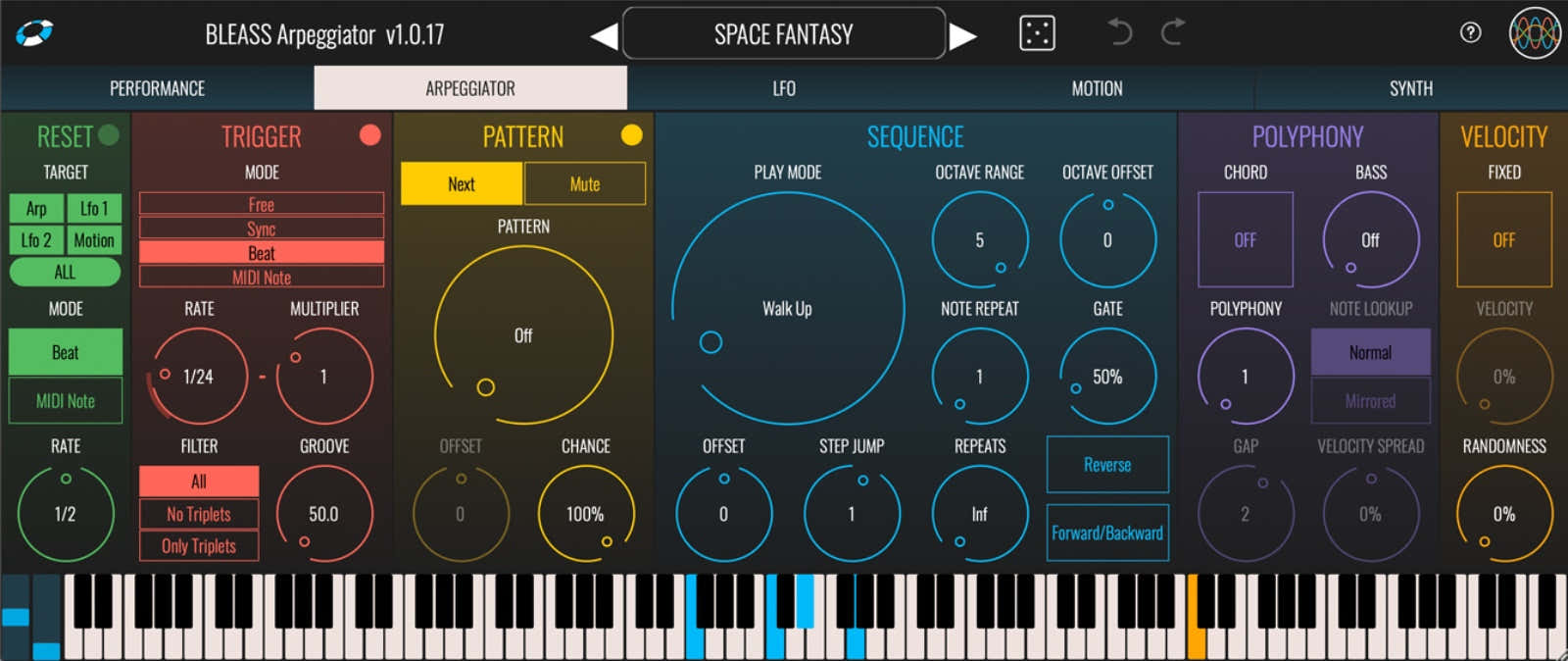Click the redo arrow icon
The image size is (1568, 661).
click(x=1172, y=32)
